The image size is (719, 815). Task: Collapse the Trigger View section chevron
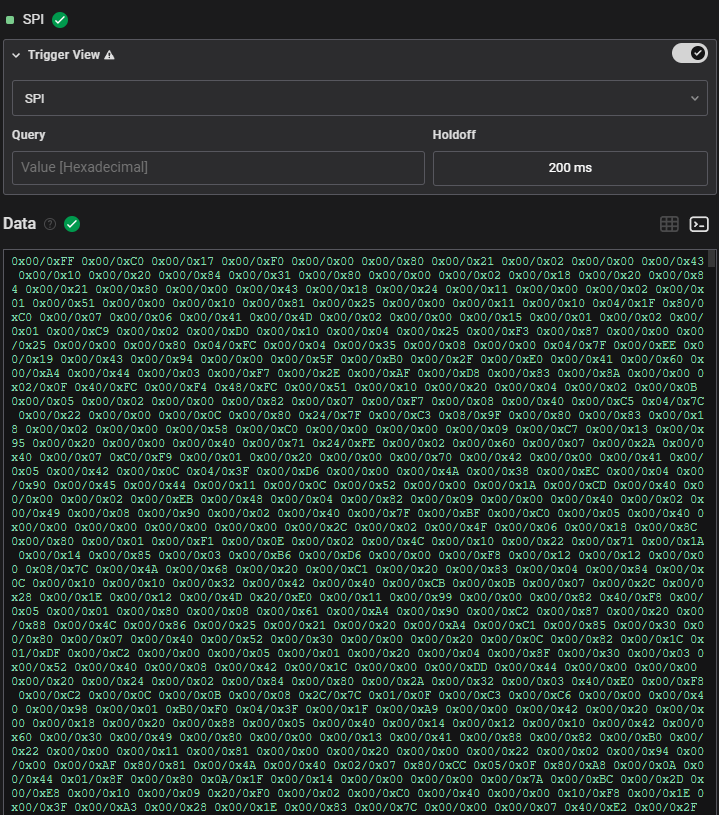click(17, 55)
